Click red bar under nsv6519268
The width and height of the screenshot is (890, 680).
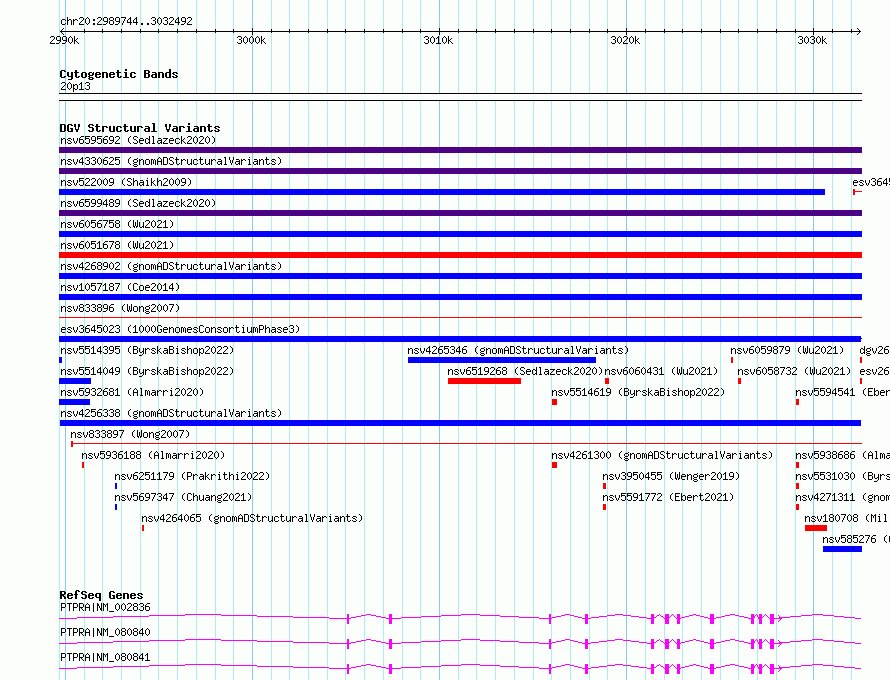pos(484,381)
